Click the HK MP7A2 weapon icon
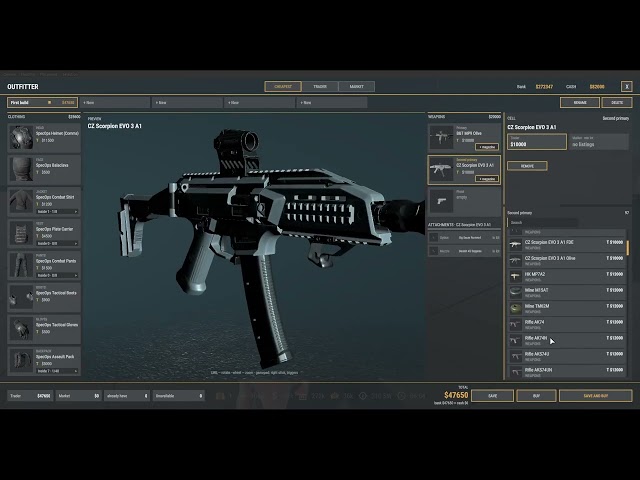Image resolution: width=640 pixels, height=480 pixels. (x=516, y=276)
